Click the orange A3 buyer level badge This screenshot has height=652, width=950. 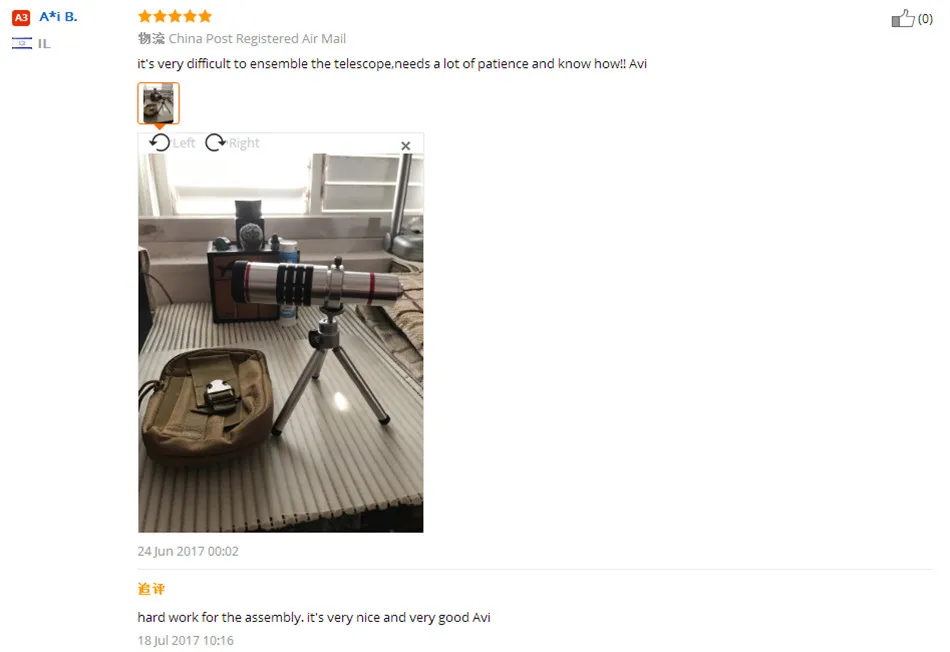(x=21, y=18)
